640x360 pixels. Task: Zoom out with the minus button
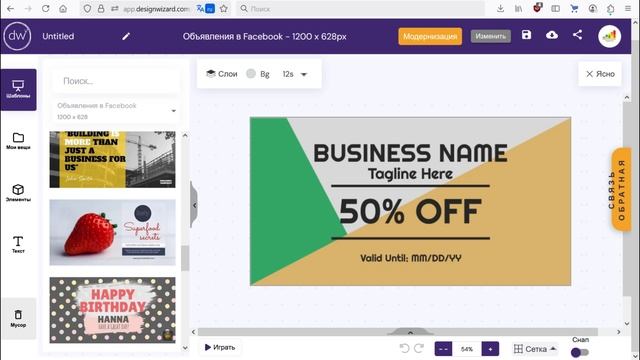click(x=443, y=349)
